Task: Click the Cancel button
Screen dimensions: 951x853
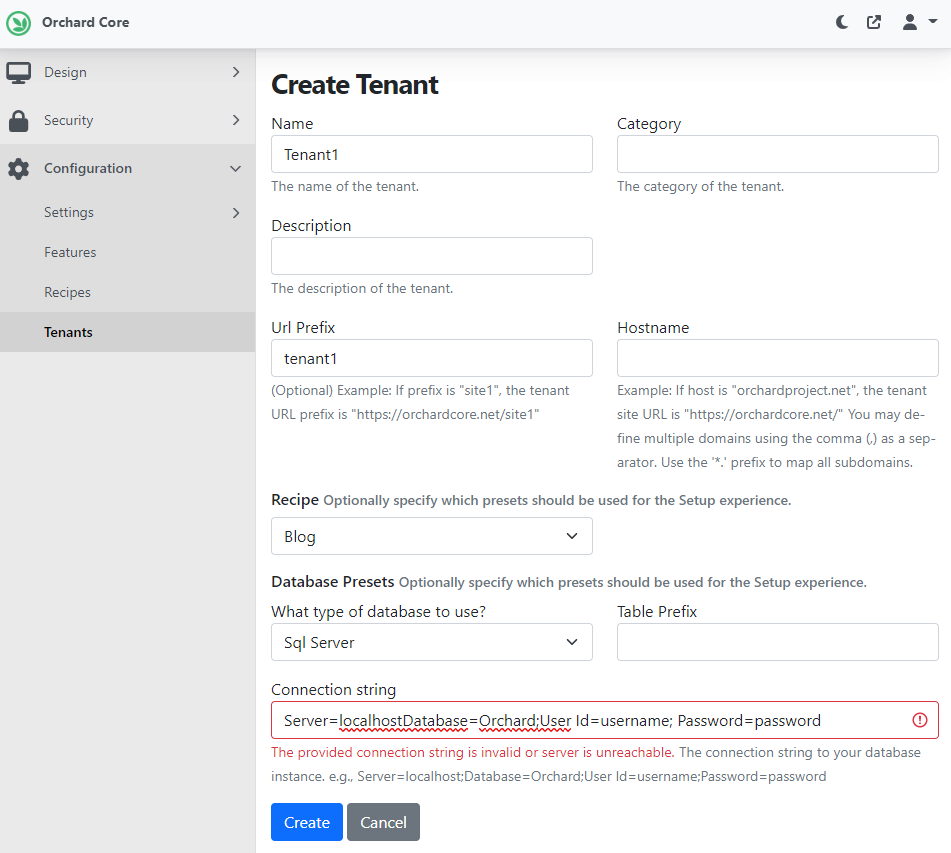Action: click(383, 823)
